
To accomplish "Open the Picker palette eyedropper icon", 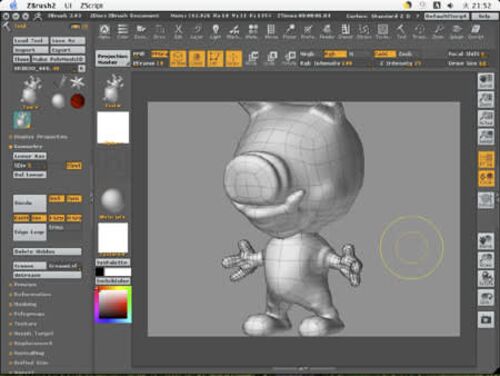I will click(290, 32).
